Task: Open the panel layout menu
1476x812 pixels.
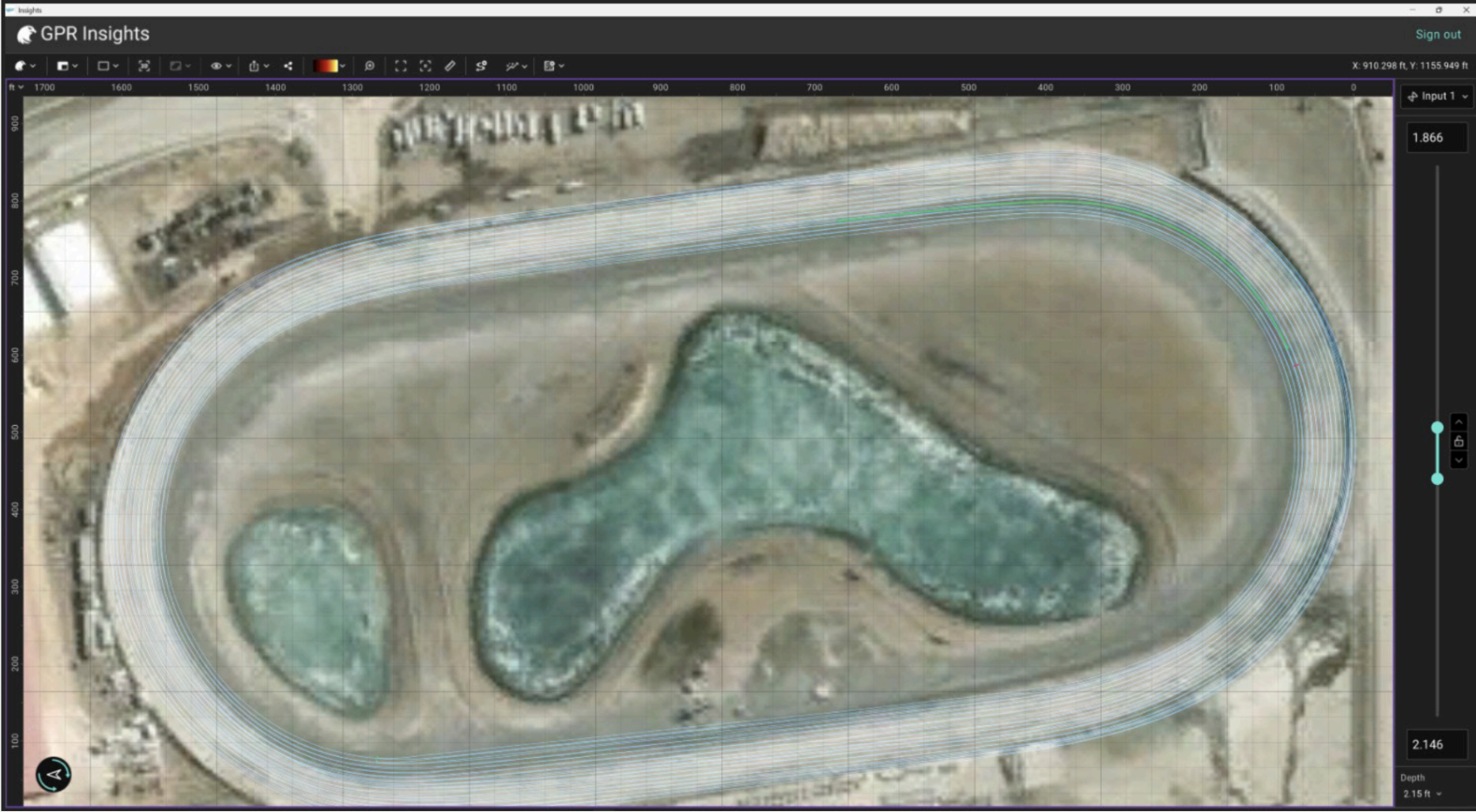Action: click(67, 66)
